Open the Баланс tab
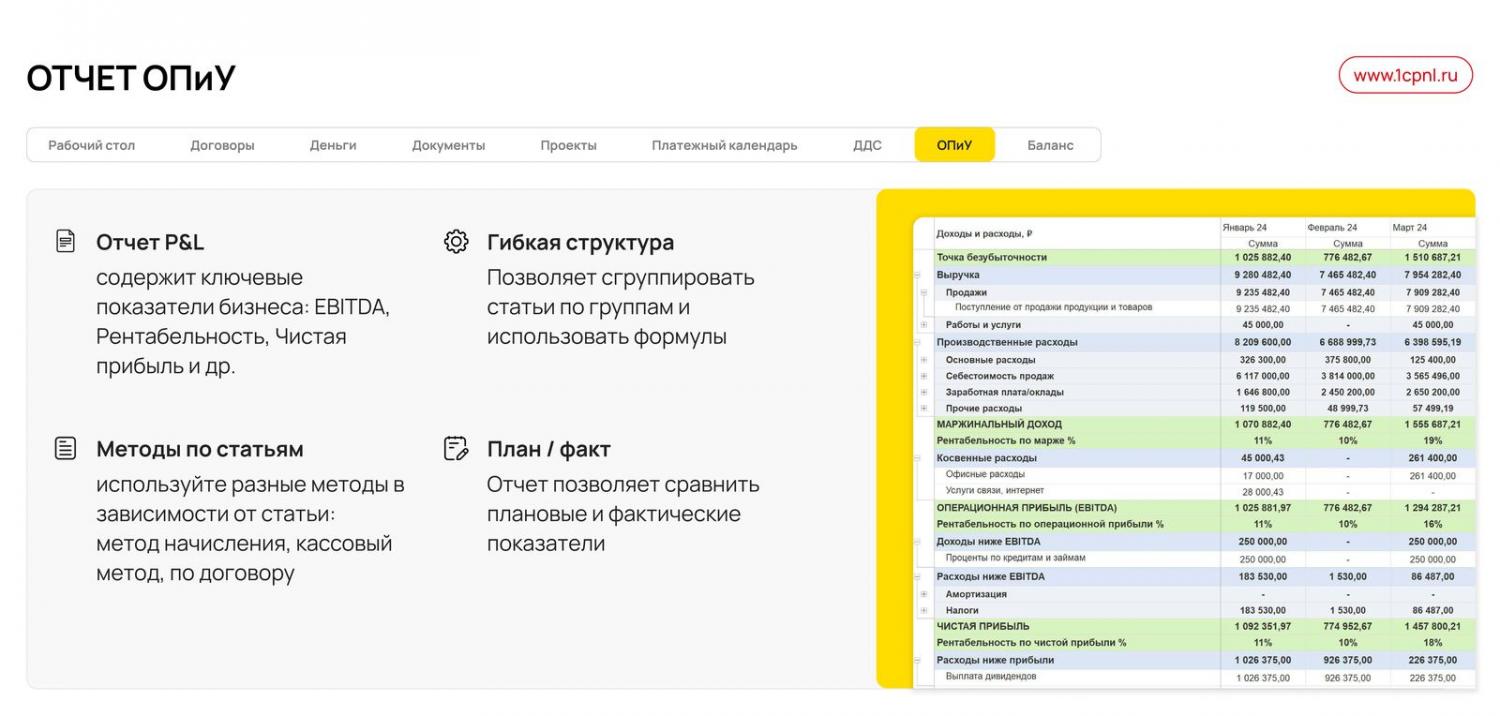Viewport: 1500px width, 716px height. [x=1050, y=145]
